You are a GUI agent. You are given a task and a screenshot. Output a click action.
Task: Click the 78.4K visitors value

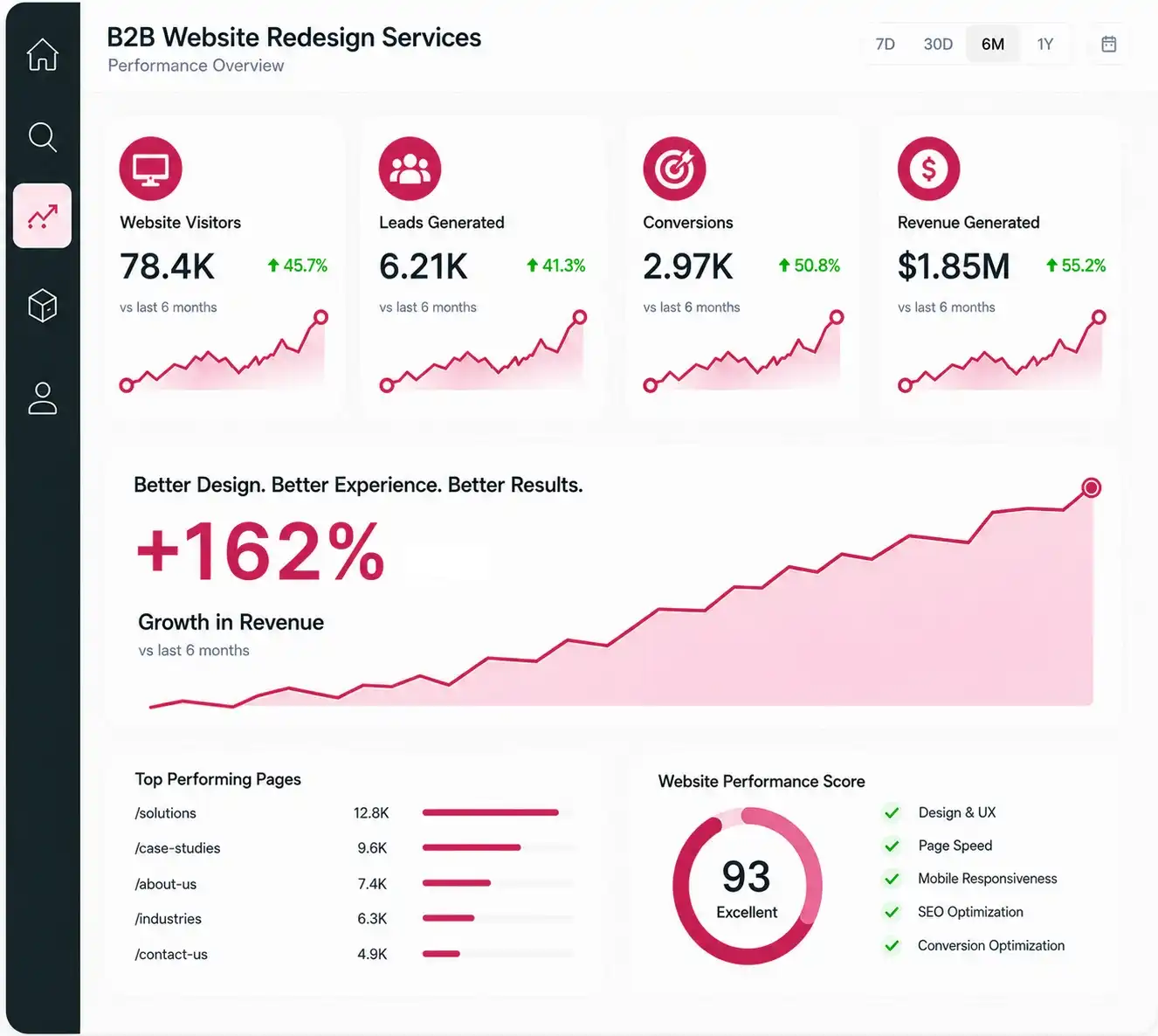(x=167, y=266)
